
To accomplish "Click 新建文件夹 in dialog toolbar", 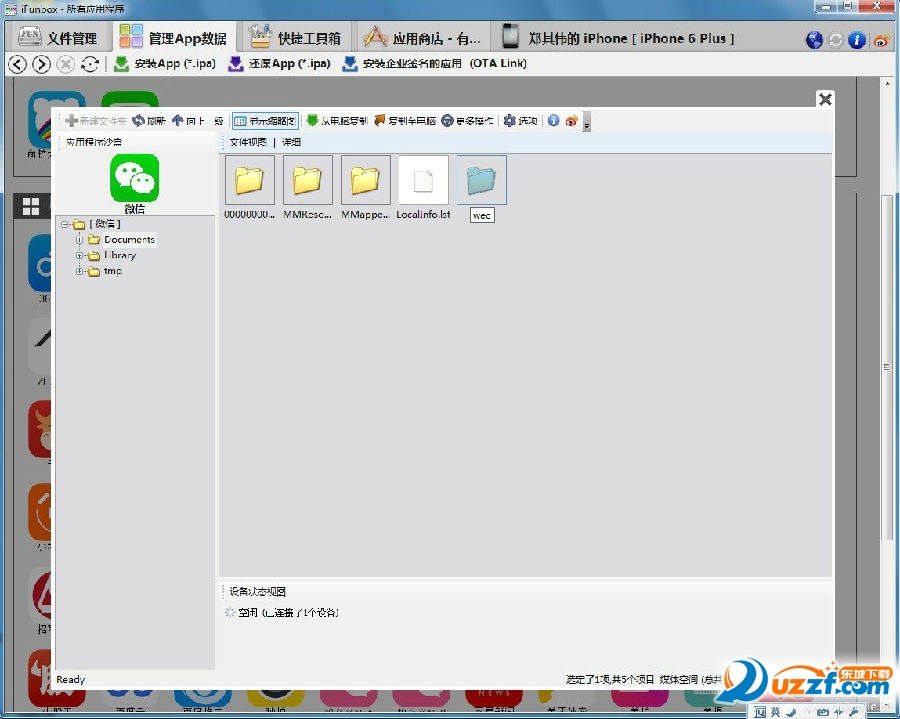I will pos(95,121).
